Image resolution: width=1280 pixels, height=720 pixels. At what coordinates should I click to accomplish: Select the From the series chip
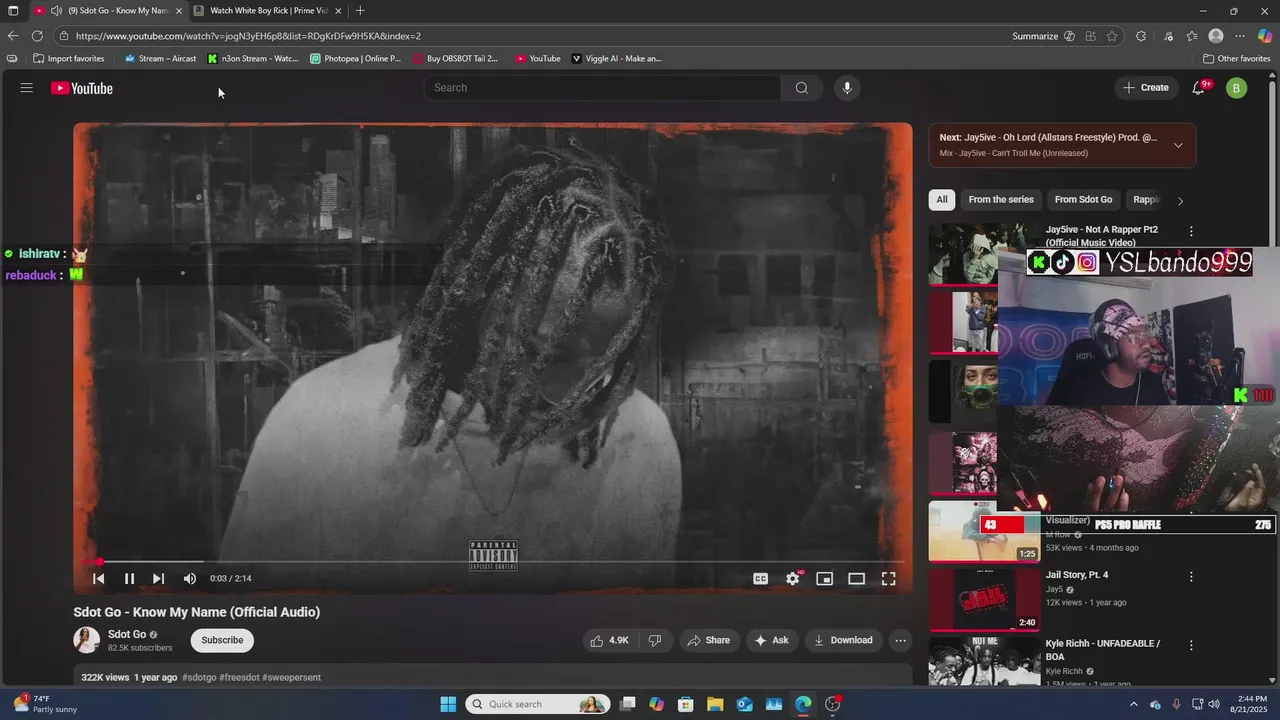(1001, 200)
